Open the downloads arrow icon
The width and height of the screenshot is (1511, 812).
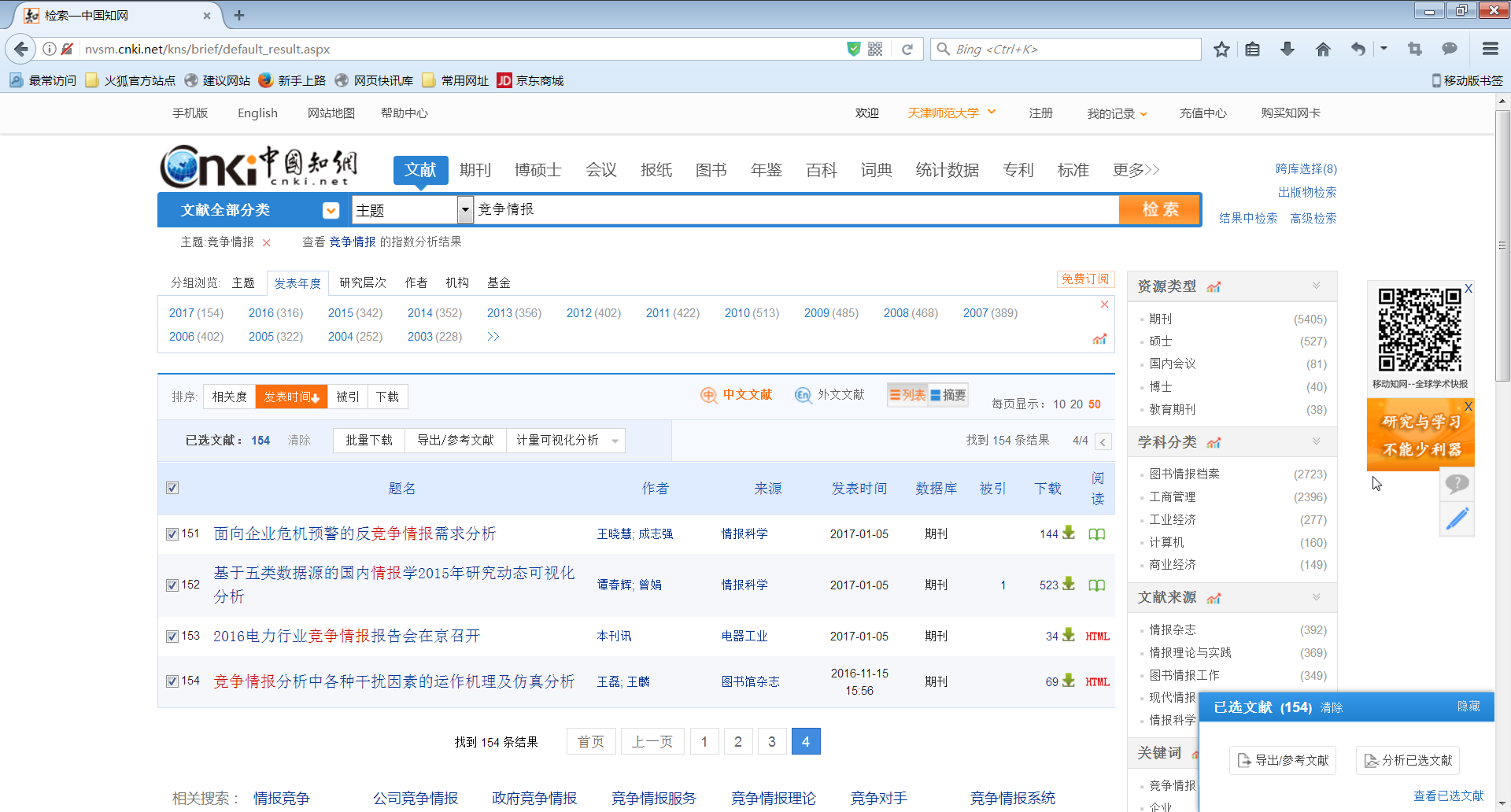point(1287,49)
